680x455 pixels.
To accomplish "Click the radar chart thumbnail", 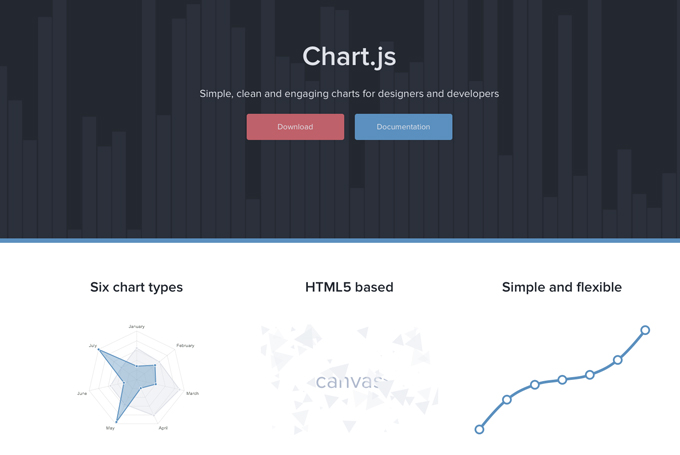I will coord(137,377).
